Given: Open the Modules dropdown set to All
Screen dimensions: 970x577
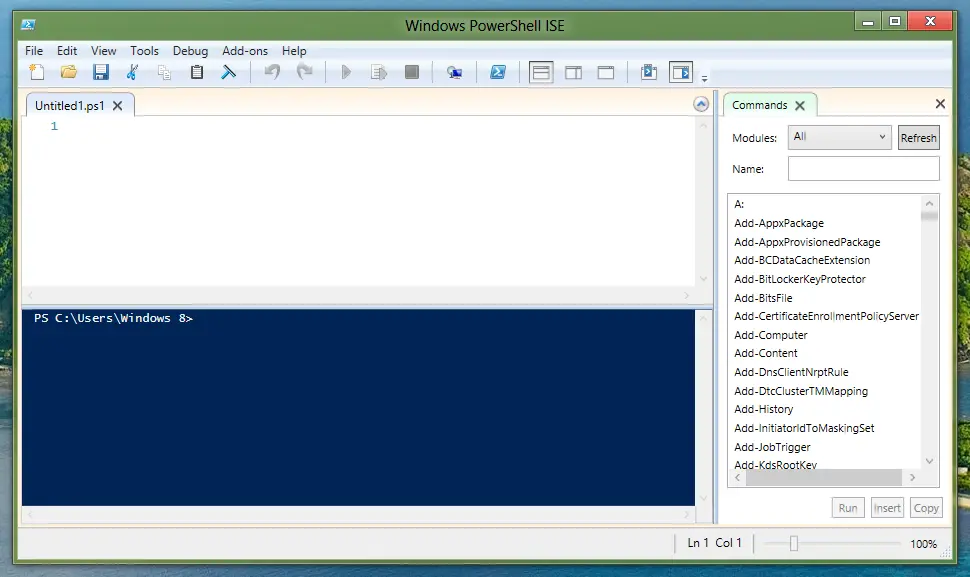Looking at the screenshot, I should tap(839, 137).
